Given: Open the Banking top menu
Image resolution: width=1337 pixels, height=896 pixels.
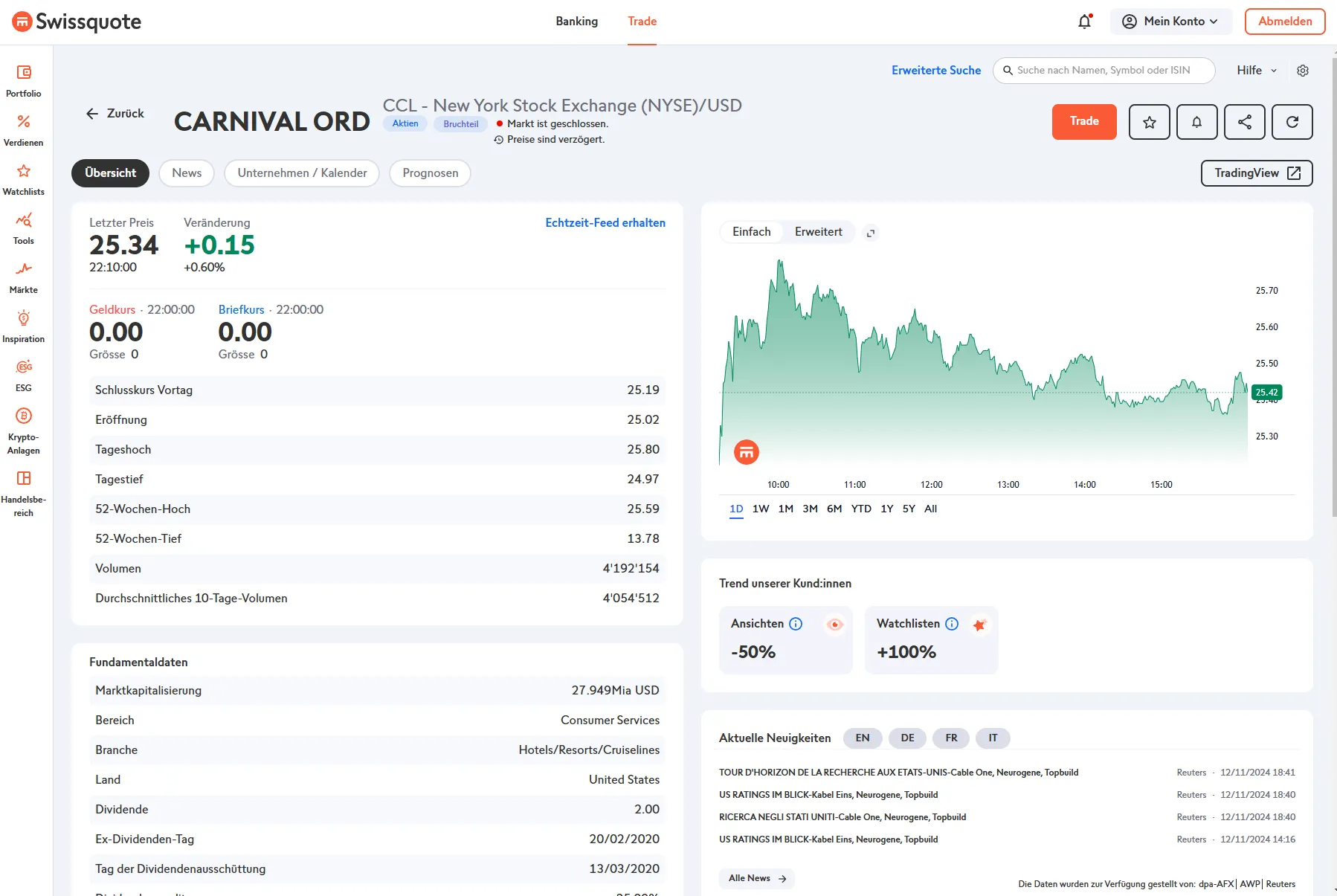Looking at the screenshot, I should coord(576,22).
